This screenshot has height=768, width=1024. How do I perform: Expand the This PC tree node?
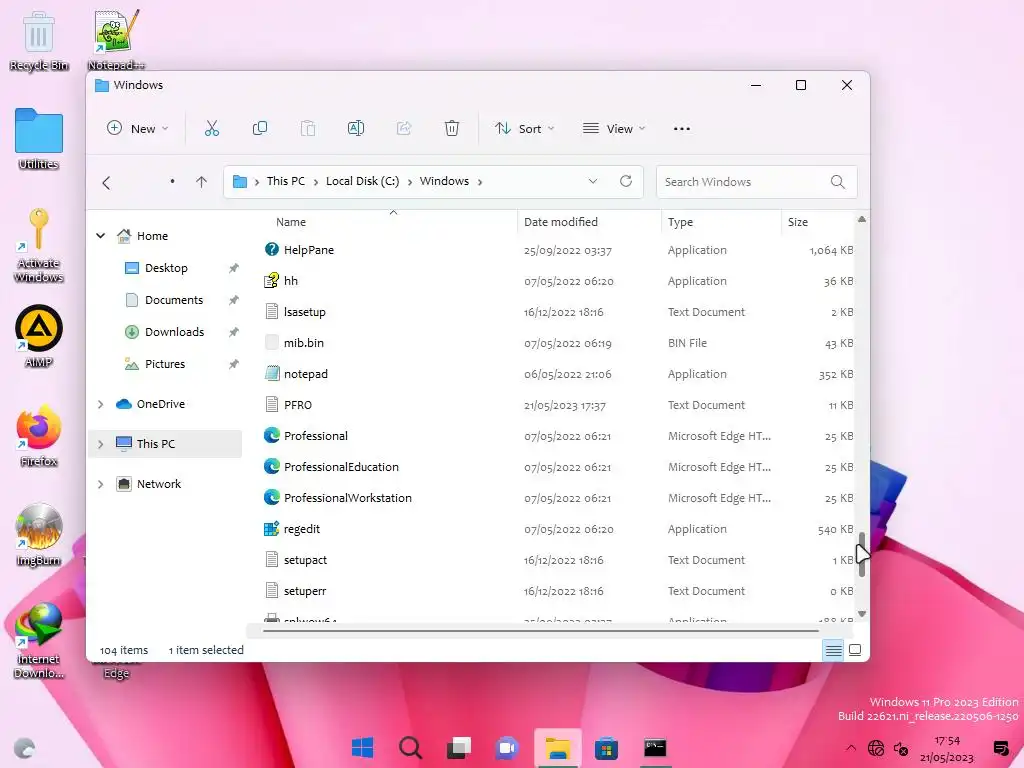click(x=101, y=444)
